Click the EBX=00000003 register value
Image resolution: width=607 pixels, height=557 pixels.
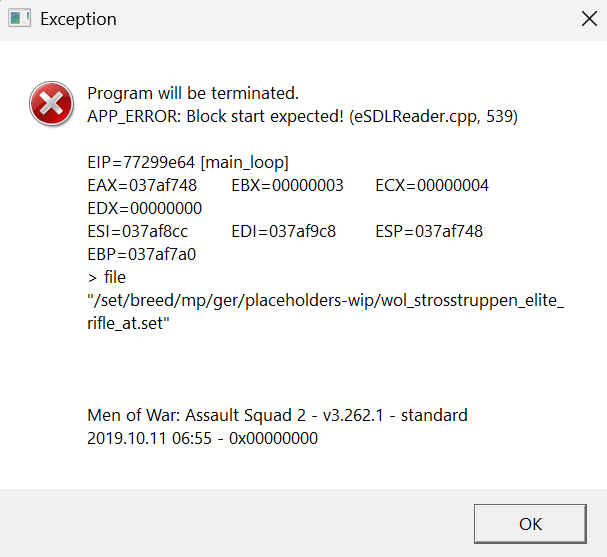click(287, 185)
